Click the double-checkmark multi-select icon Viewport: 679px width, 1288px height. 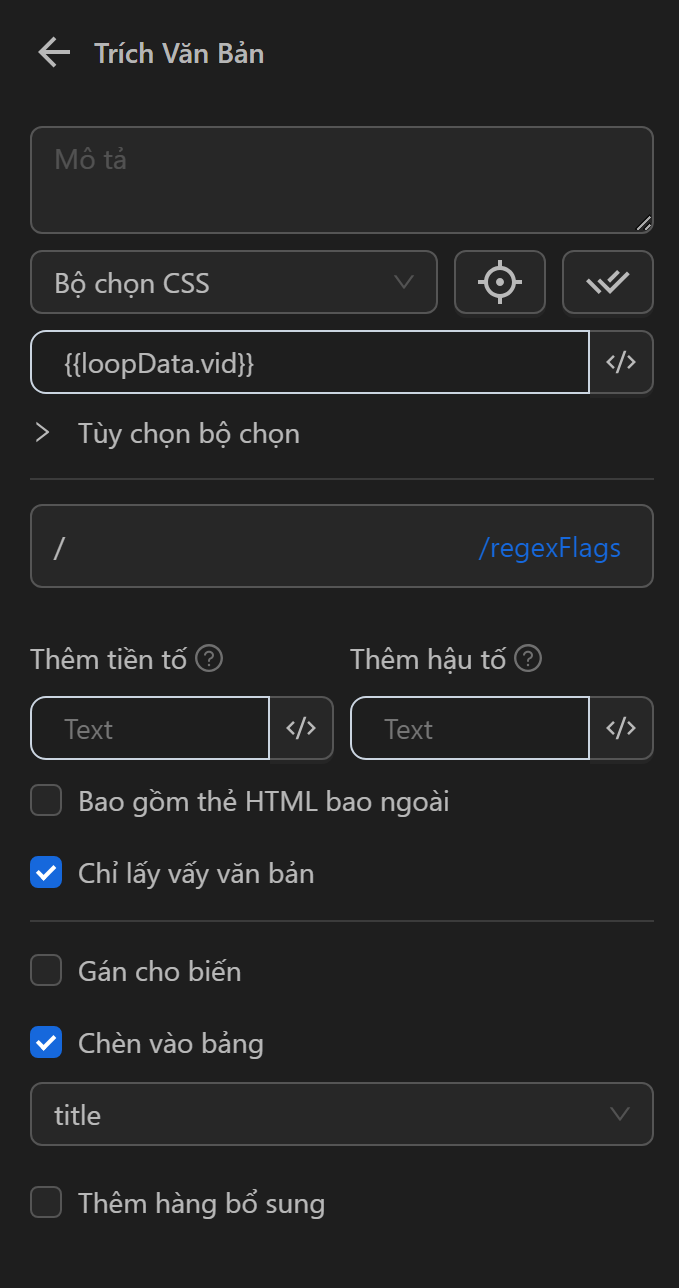[x=608, y=282]
